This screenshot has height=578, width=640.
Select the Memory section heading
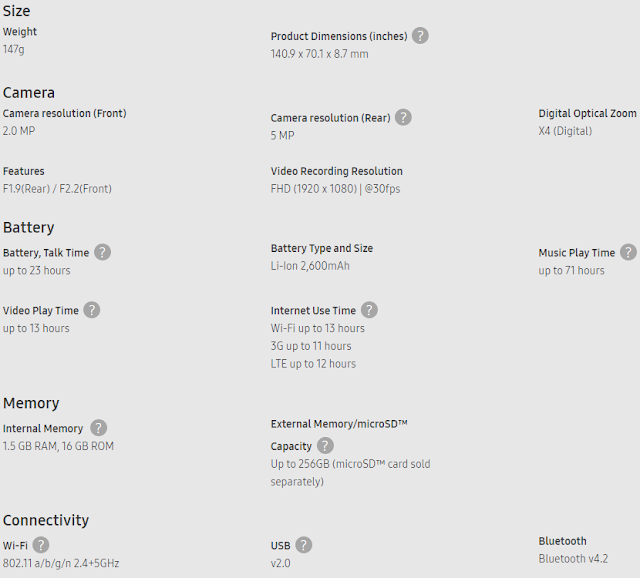coord(31,403)
